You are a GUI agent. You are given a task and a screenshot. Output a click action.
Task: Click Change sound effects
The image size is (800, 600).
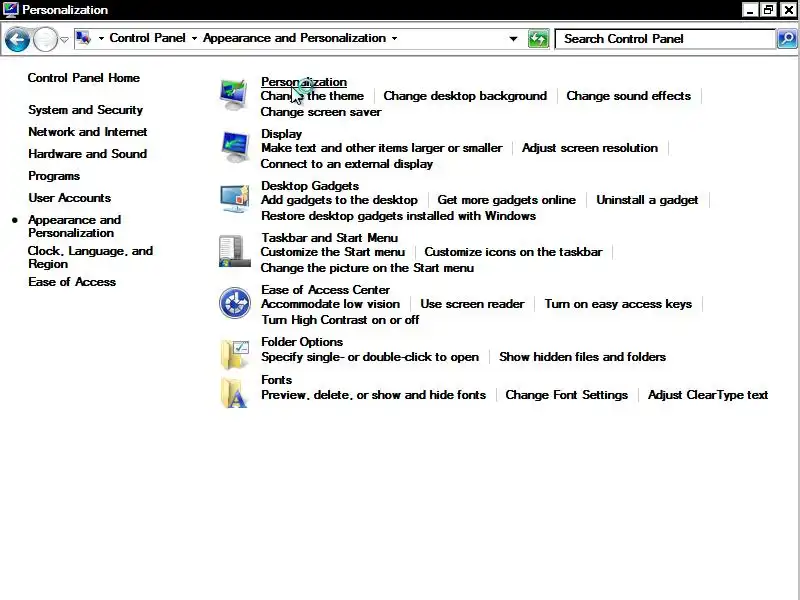629,96
